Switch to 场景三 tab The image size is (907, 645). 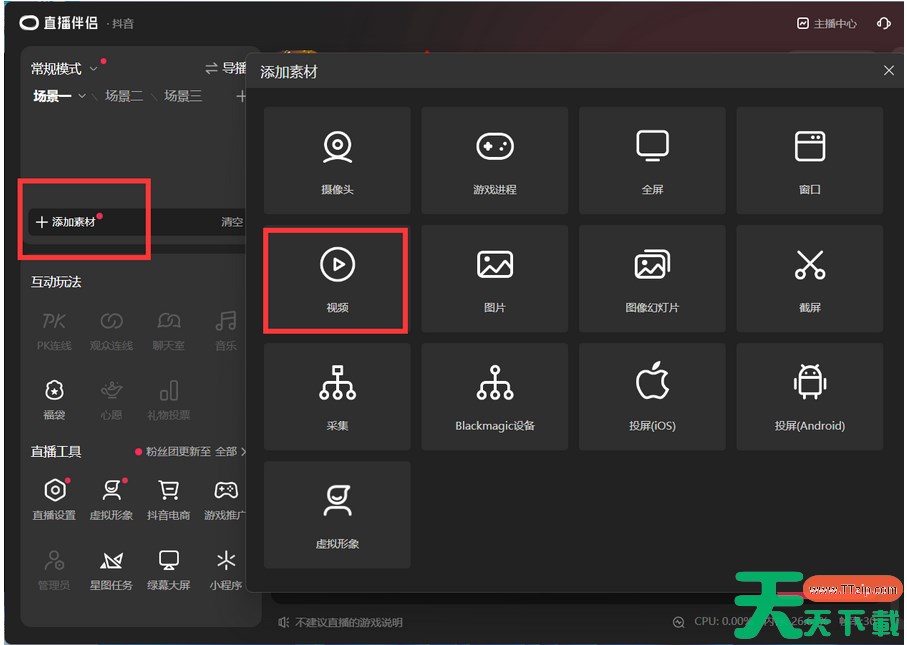[183, 96]
